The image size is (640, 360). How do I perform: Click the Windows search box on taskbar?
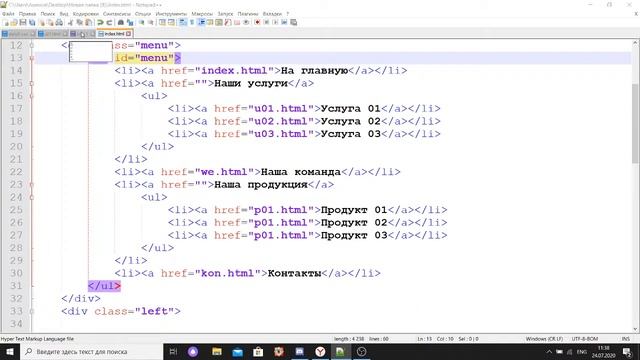click(91, 351)
